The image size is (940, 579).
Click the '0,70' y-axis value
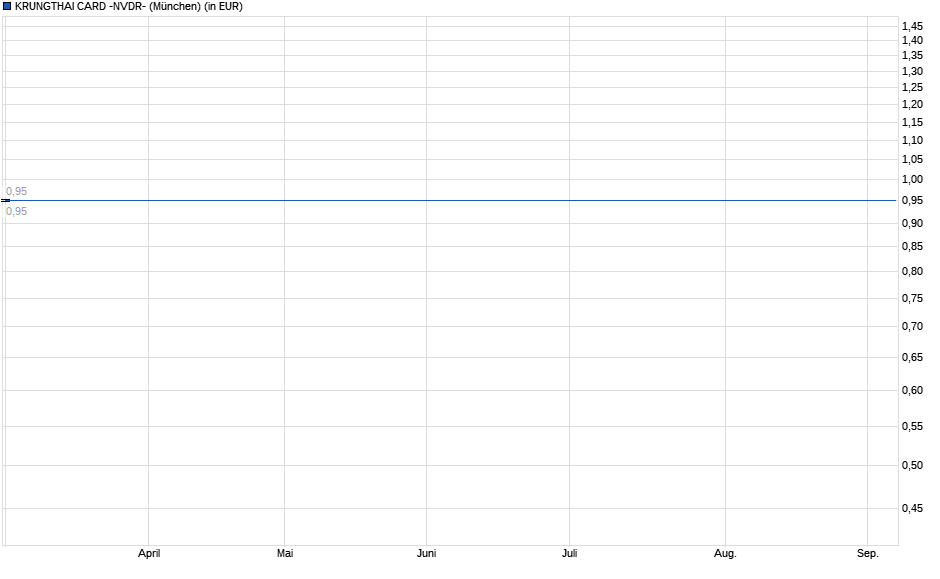[x=912, y=326]
